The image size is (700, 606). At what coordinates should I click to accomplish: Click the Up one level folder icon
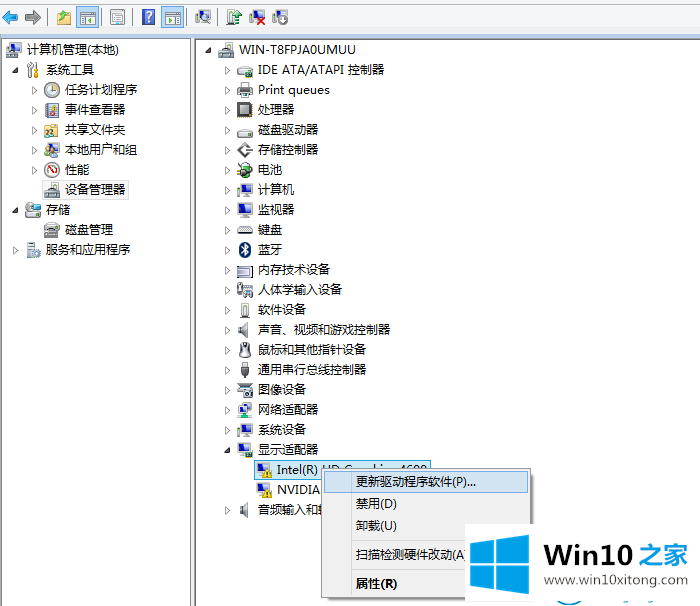pyautogui.click(x=64, y=18)
